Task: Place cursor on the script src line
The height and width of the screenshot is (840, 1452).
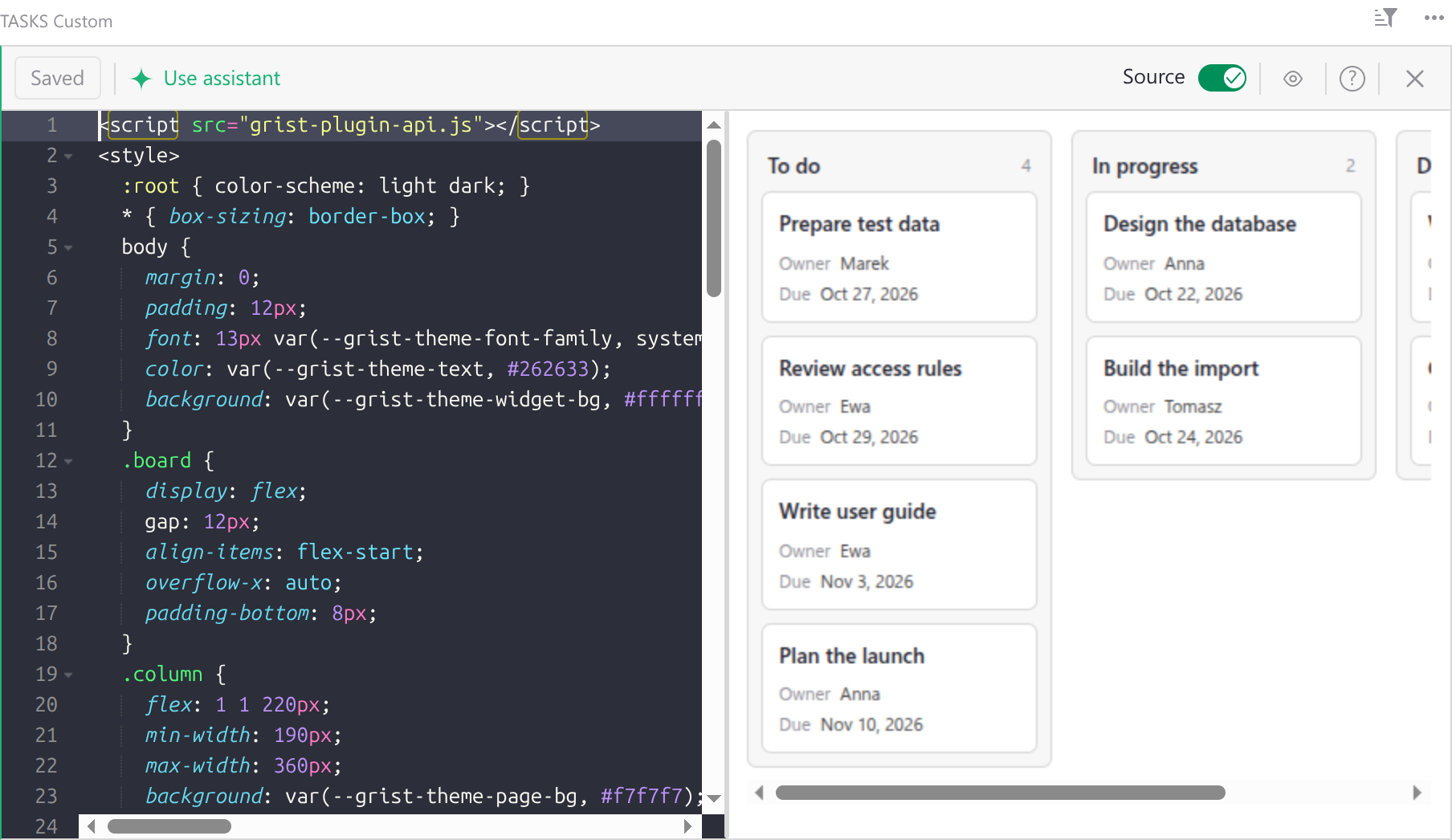Action: [x=349, y=125]
